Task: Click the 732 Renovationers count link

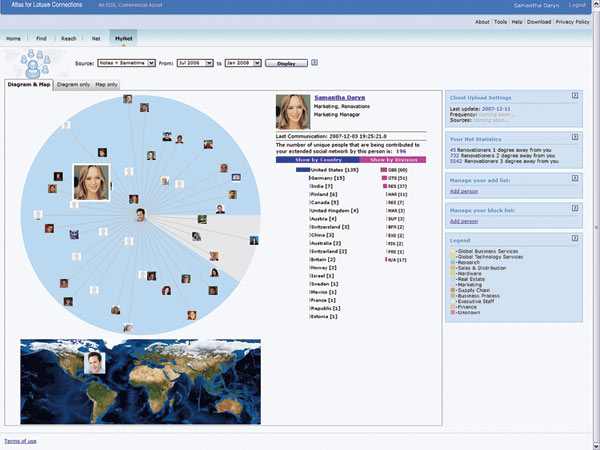Action: tap(454, 156)
